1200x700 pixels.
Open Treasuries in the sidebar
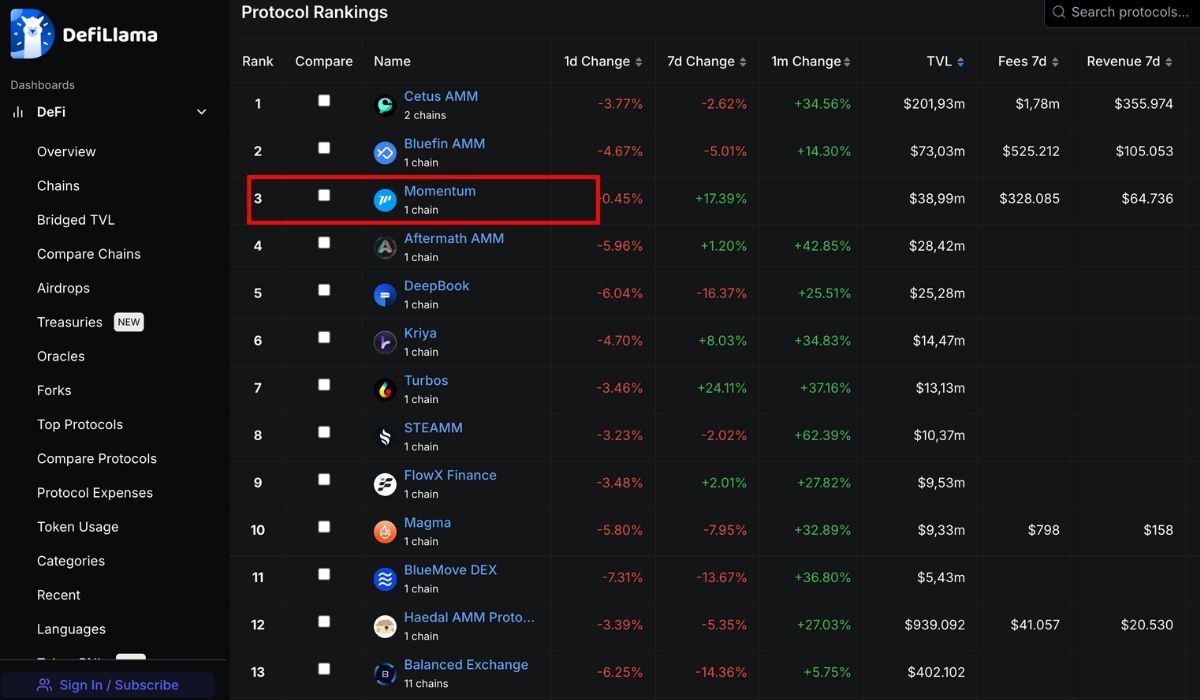coord(70,322)
